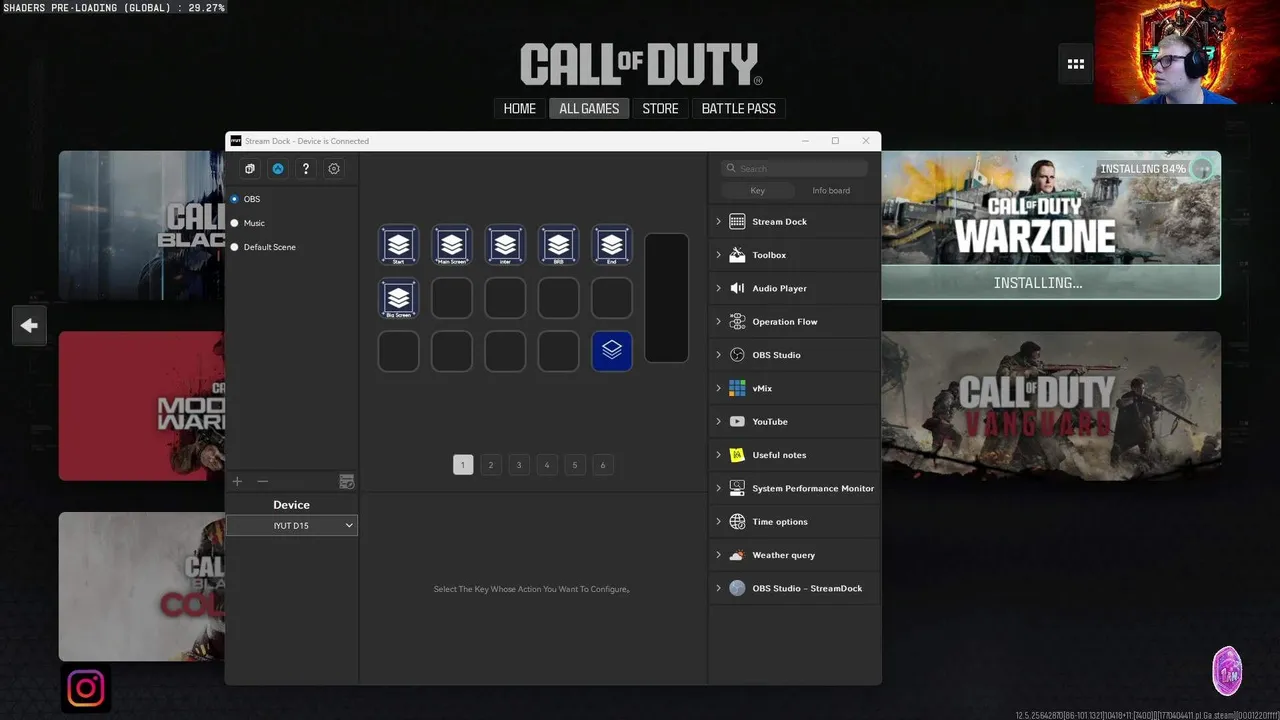1280x720 pixels.
Task: Click the System Performance Monitor icon
Action: click(737, 488)
